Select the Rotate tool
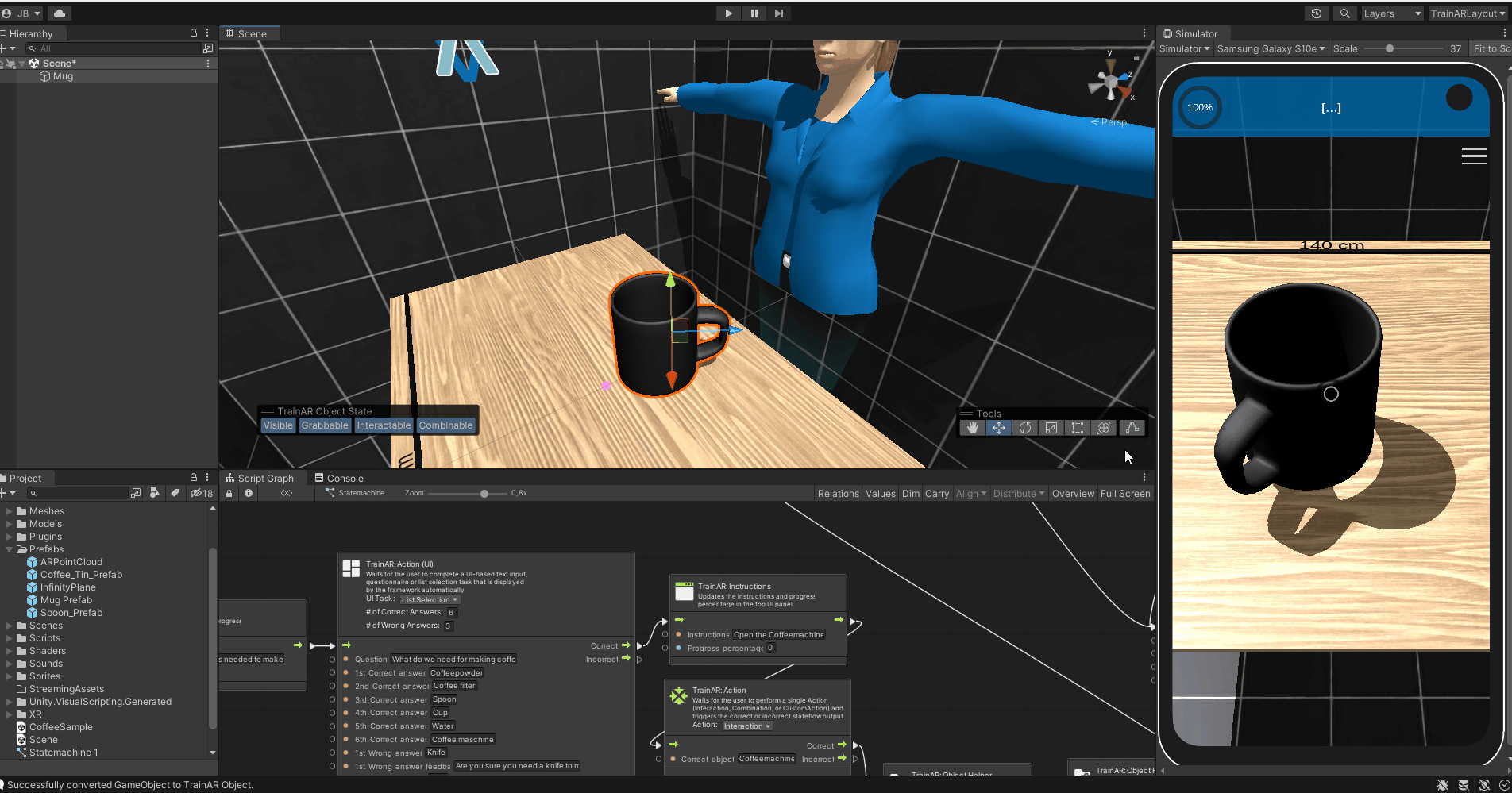Viewport: 1512px width, 793px height. (x=1025, y=428)
